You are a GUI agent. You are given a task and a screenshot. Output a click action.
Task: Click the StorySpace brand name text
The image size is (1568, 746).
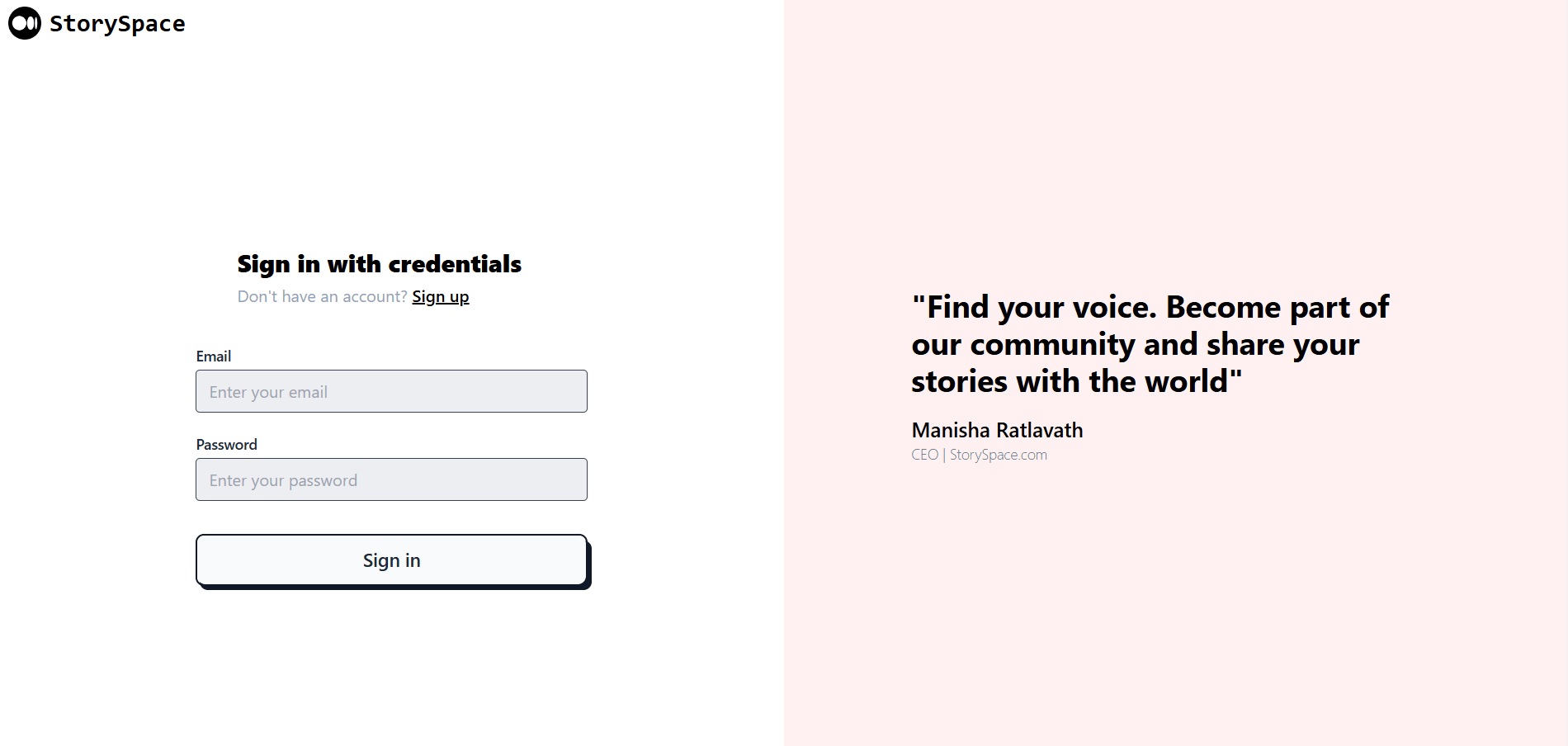tap(117, 24)
